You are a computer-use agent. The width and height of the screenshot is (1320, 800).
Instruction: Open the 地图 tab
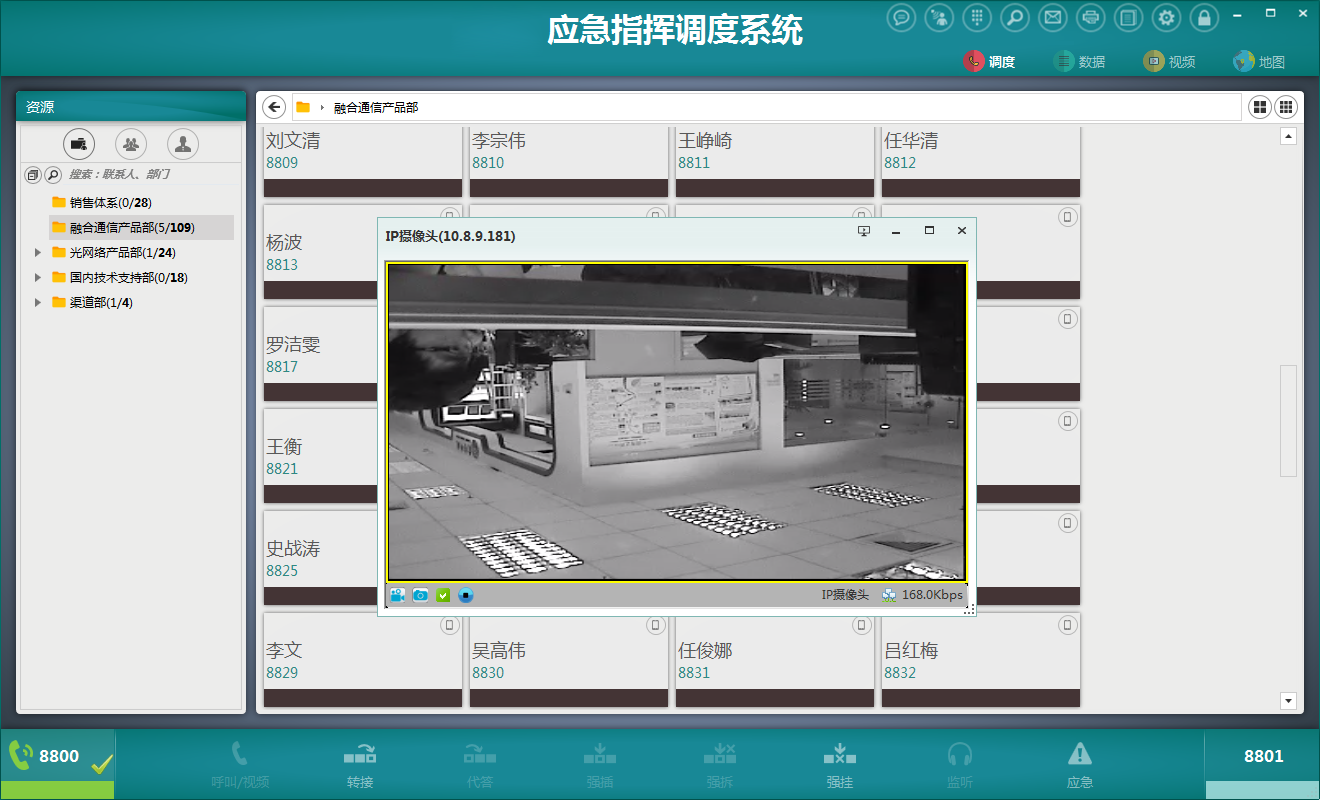(x=1259, y=62)
